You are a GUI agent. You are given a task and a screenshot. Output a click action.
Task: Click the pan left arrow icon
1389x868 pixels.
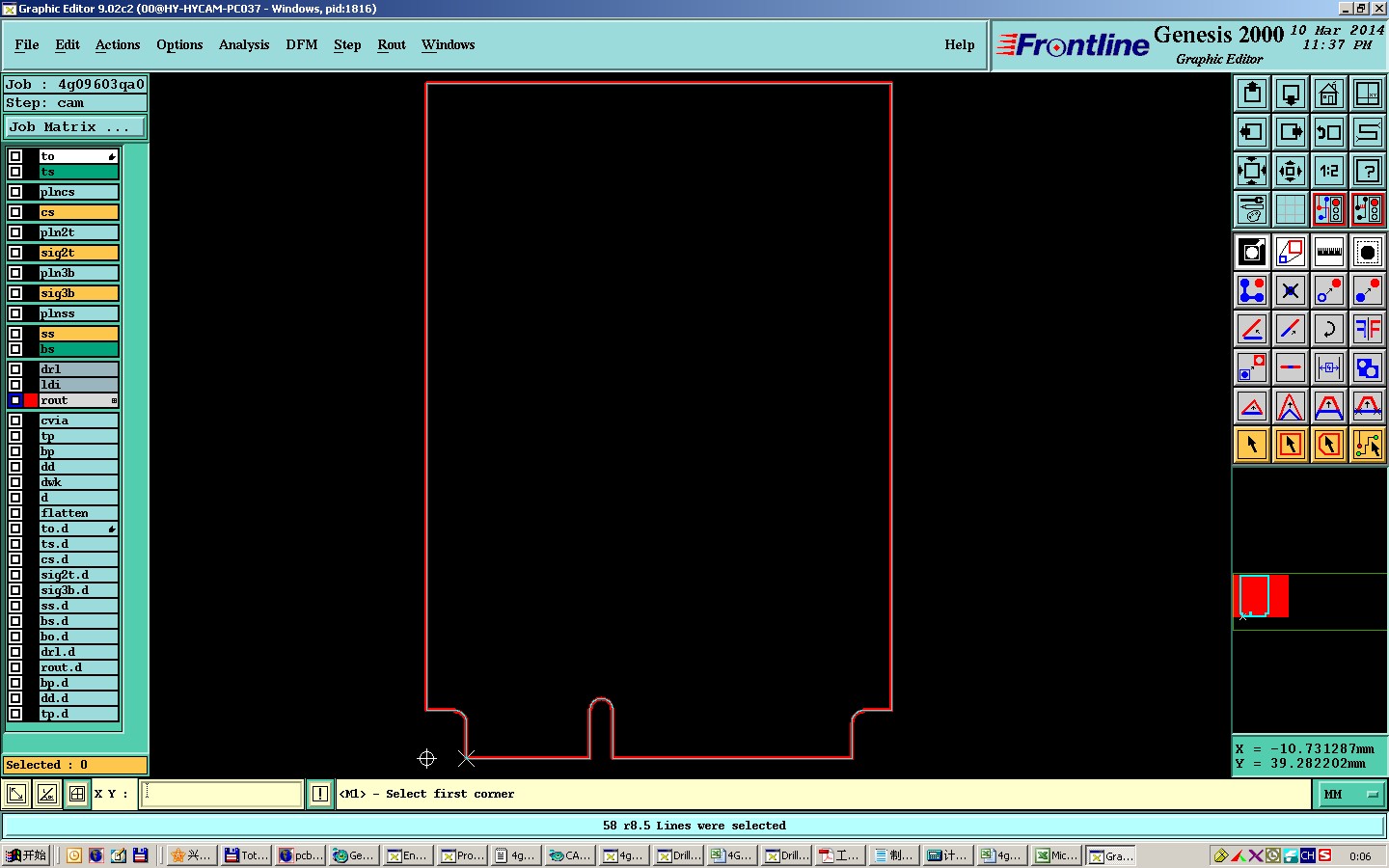coord(1252,132)
